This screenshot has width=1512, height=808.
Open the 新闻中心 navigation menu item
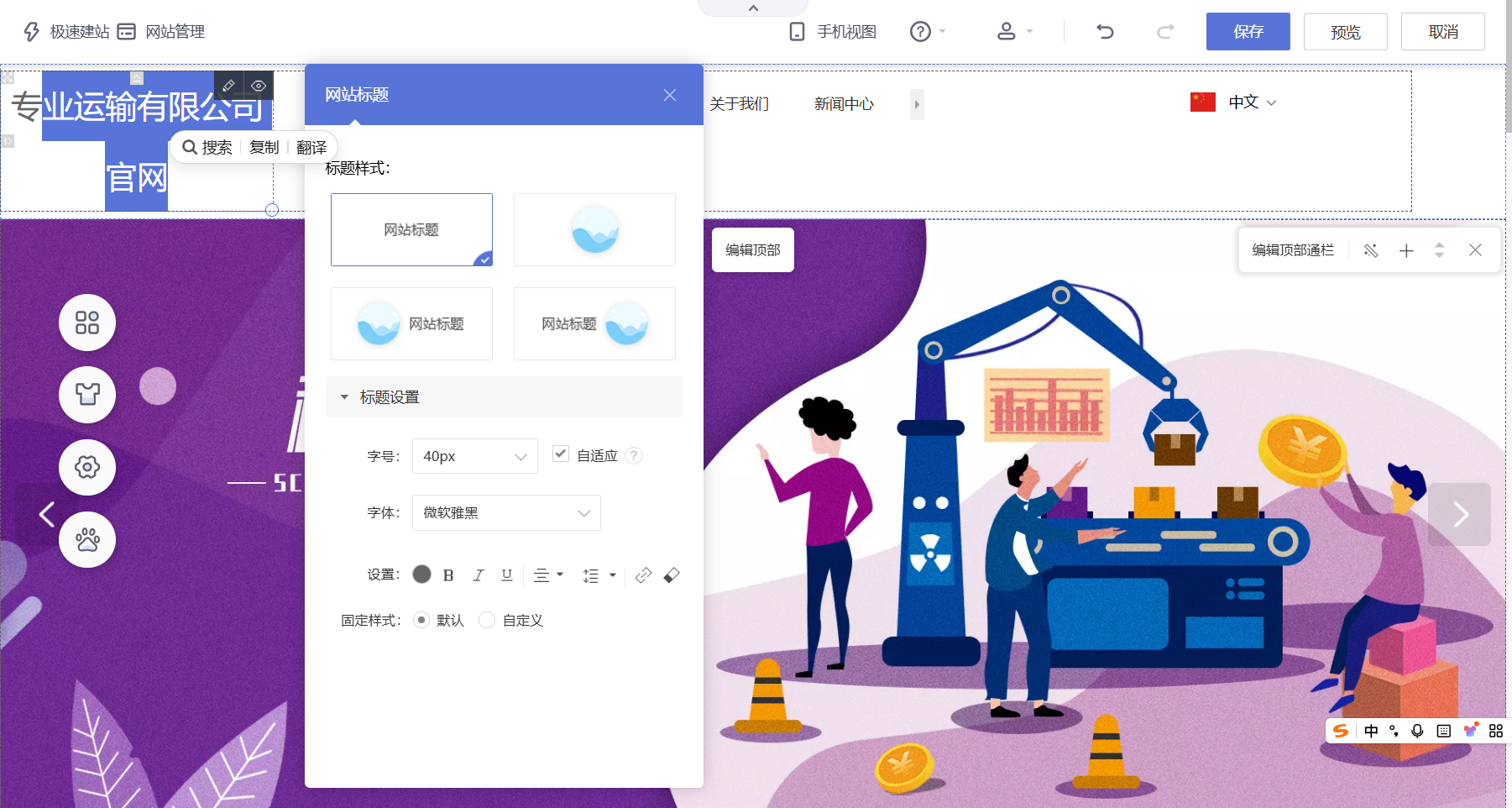click(843, 103)
